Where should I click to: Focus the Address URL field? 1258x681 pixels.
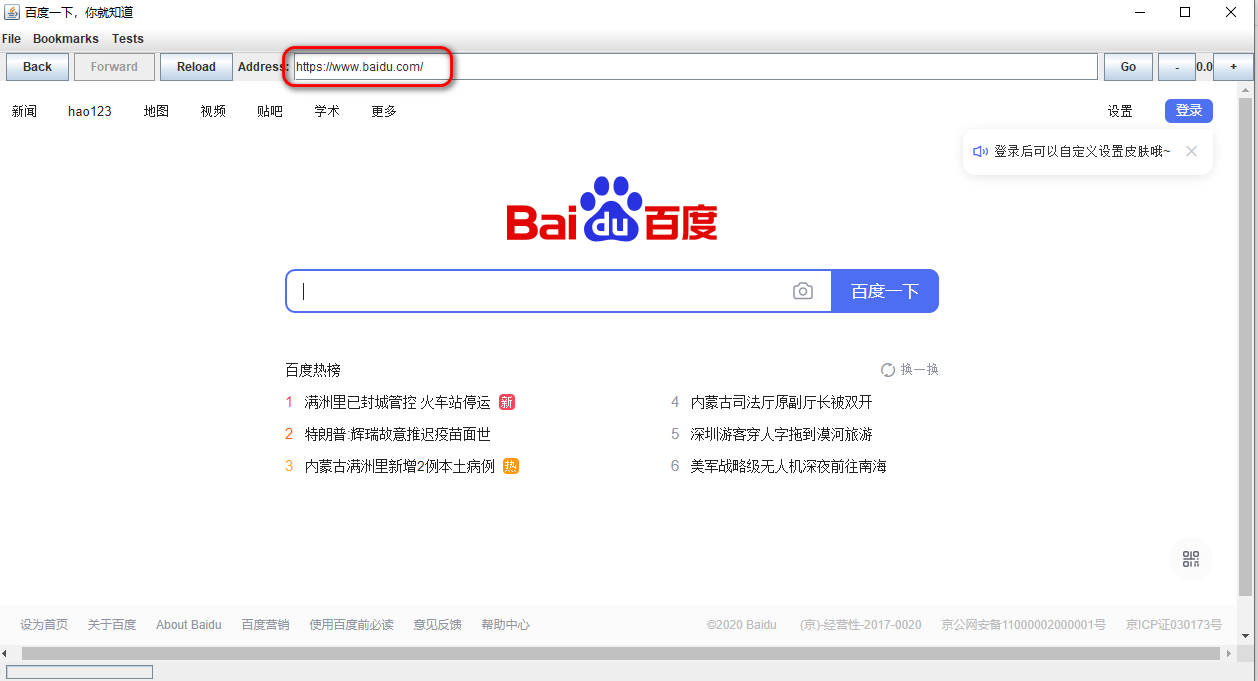pos(695,67)
